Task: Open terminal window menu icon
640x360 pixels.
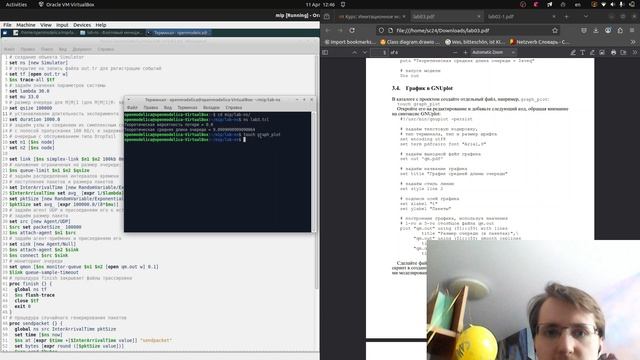Action: [x=129, y=100]
